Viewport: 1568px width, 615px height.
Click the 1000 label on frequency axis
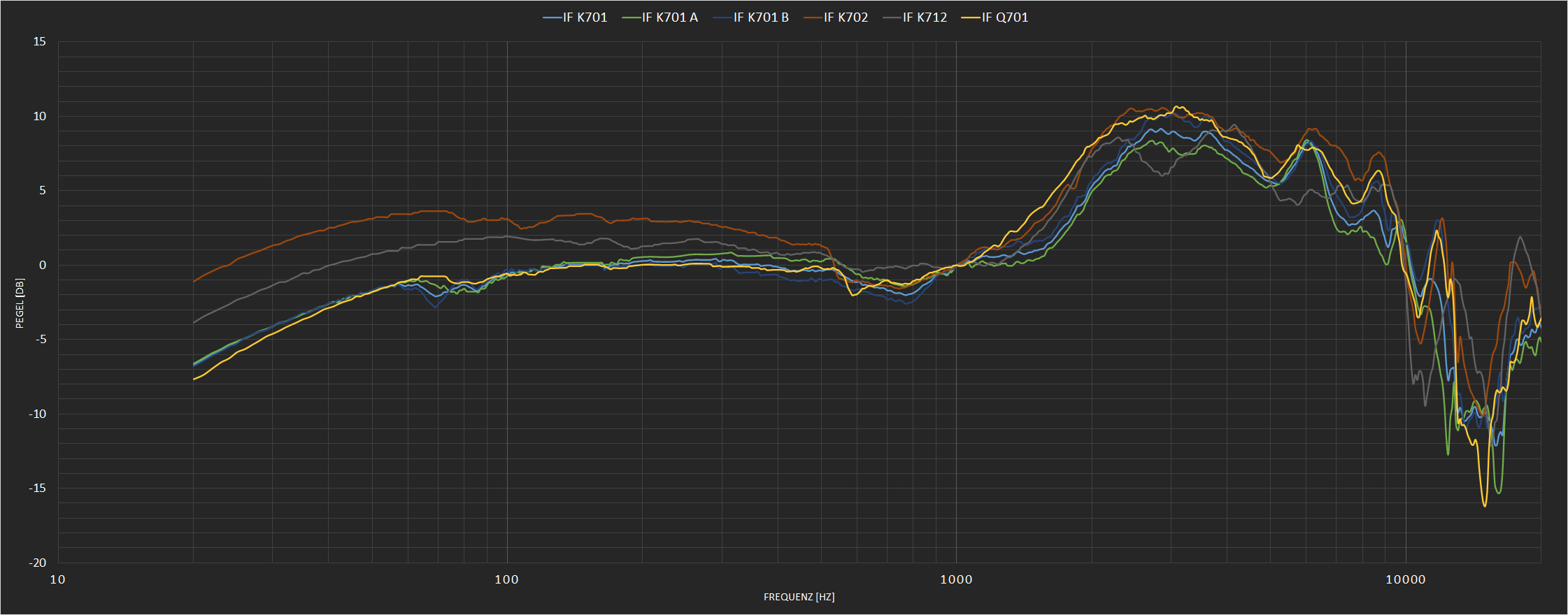(x=956, y=579)
